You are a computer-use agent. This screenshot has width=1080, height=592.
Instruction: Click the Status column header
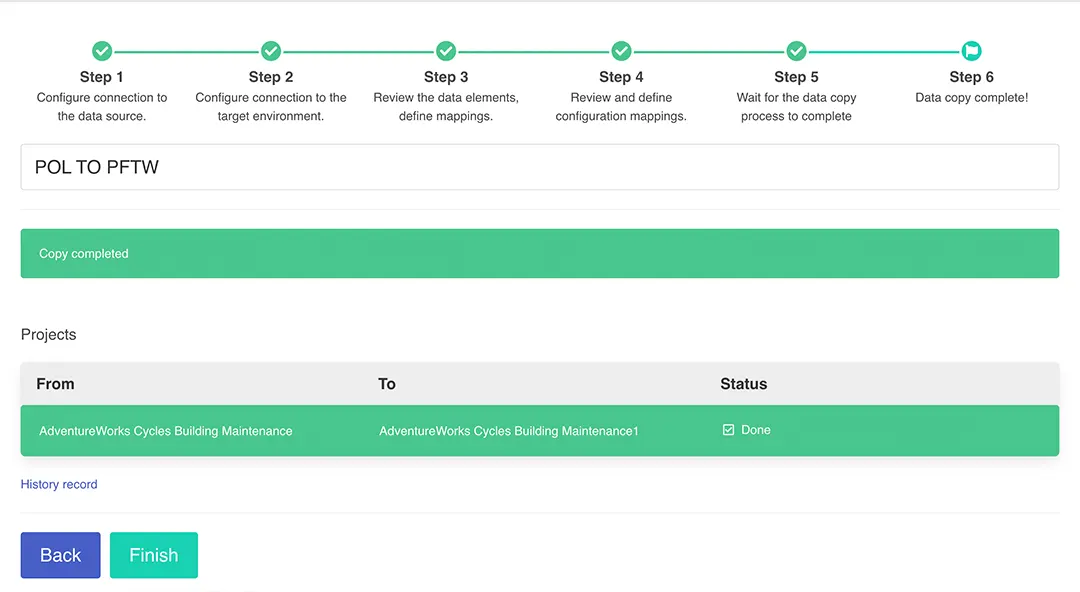coord(743,384)
